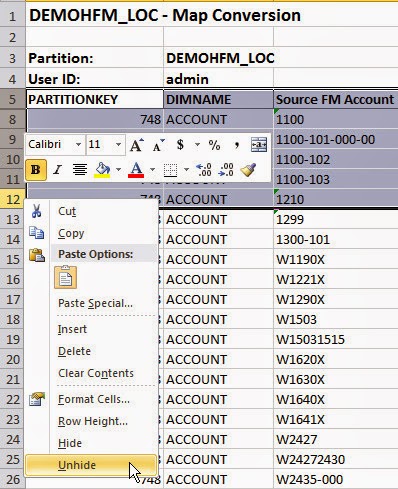This screenshot has width=398, height=489.
Task: Click the Paste clipboard icon in menu
Action: 37,255
